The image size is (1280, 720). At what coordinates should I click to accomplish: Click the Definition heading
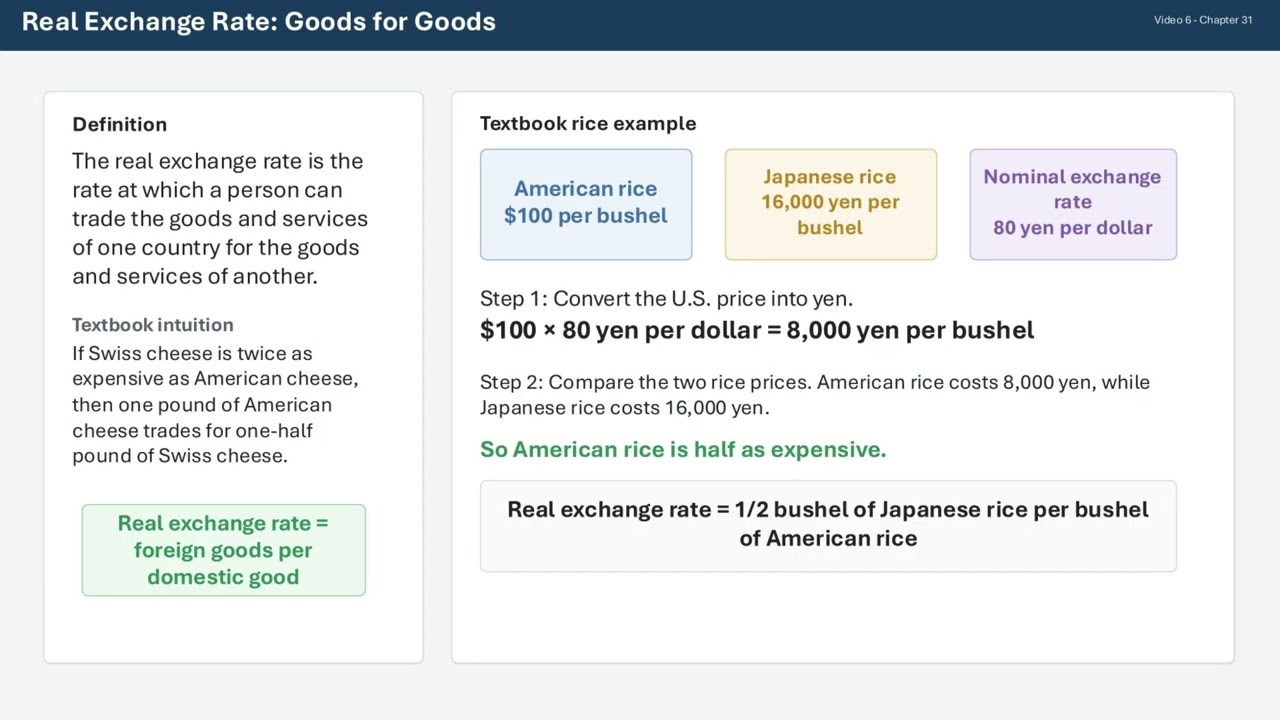tap(120, 124)
